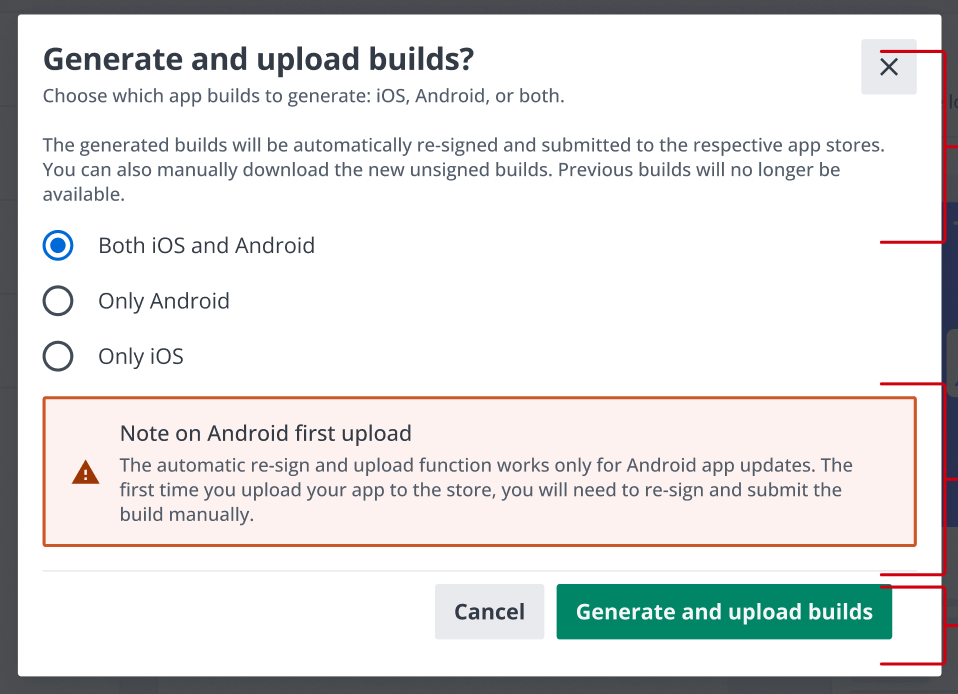Click the "Both iOS and Android" label text
The image size is (958, 694).
[x=206, y=245]
